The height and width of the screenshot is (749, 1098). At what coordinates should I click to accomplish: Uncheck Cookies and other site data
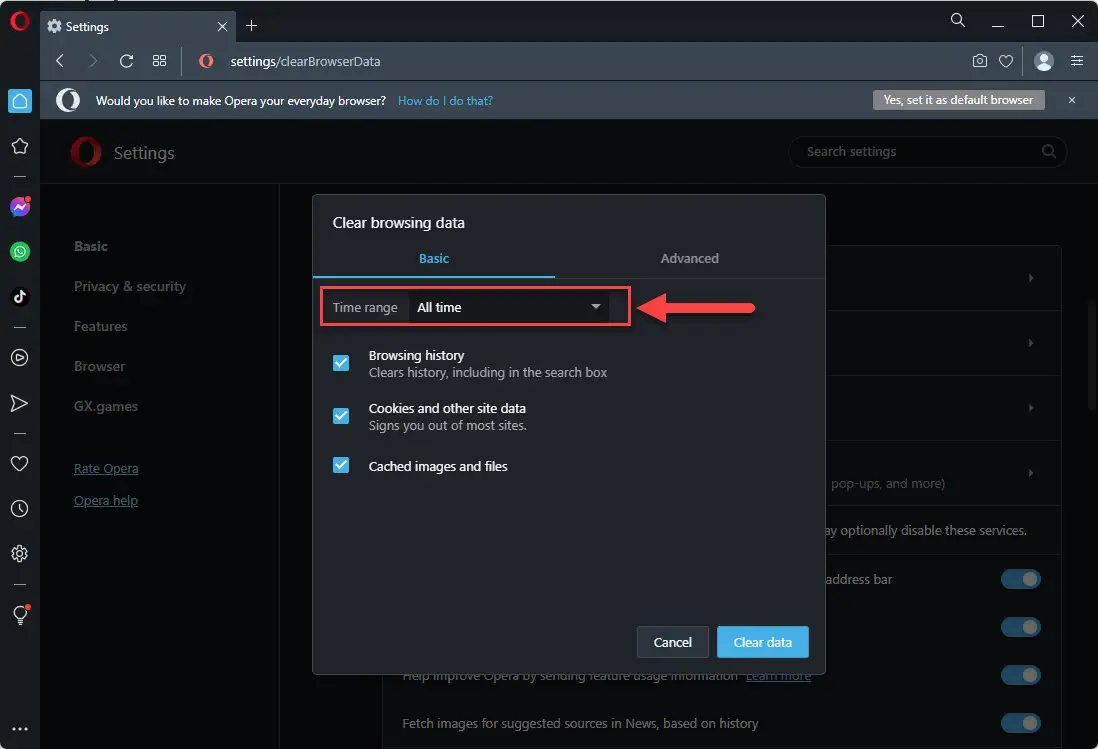point(341,416)
